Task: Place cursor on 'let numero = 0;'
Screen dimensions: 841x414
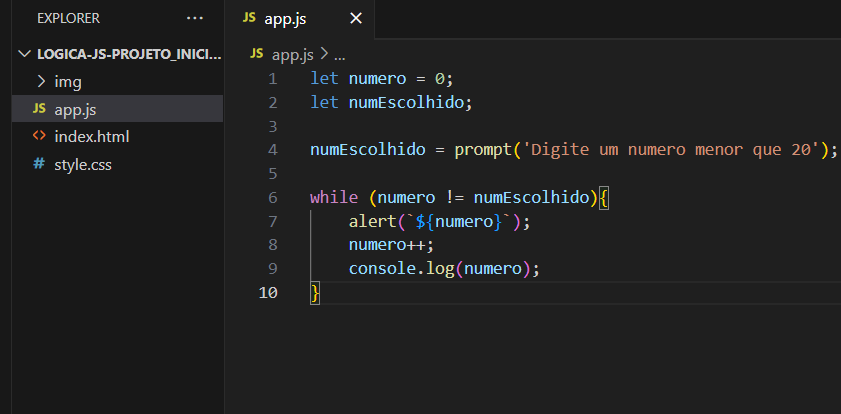Action: pyautogui.click(x=382, y=79)
